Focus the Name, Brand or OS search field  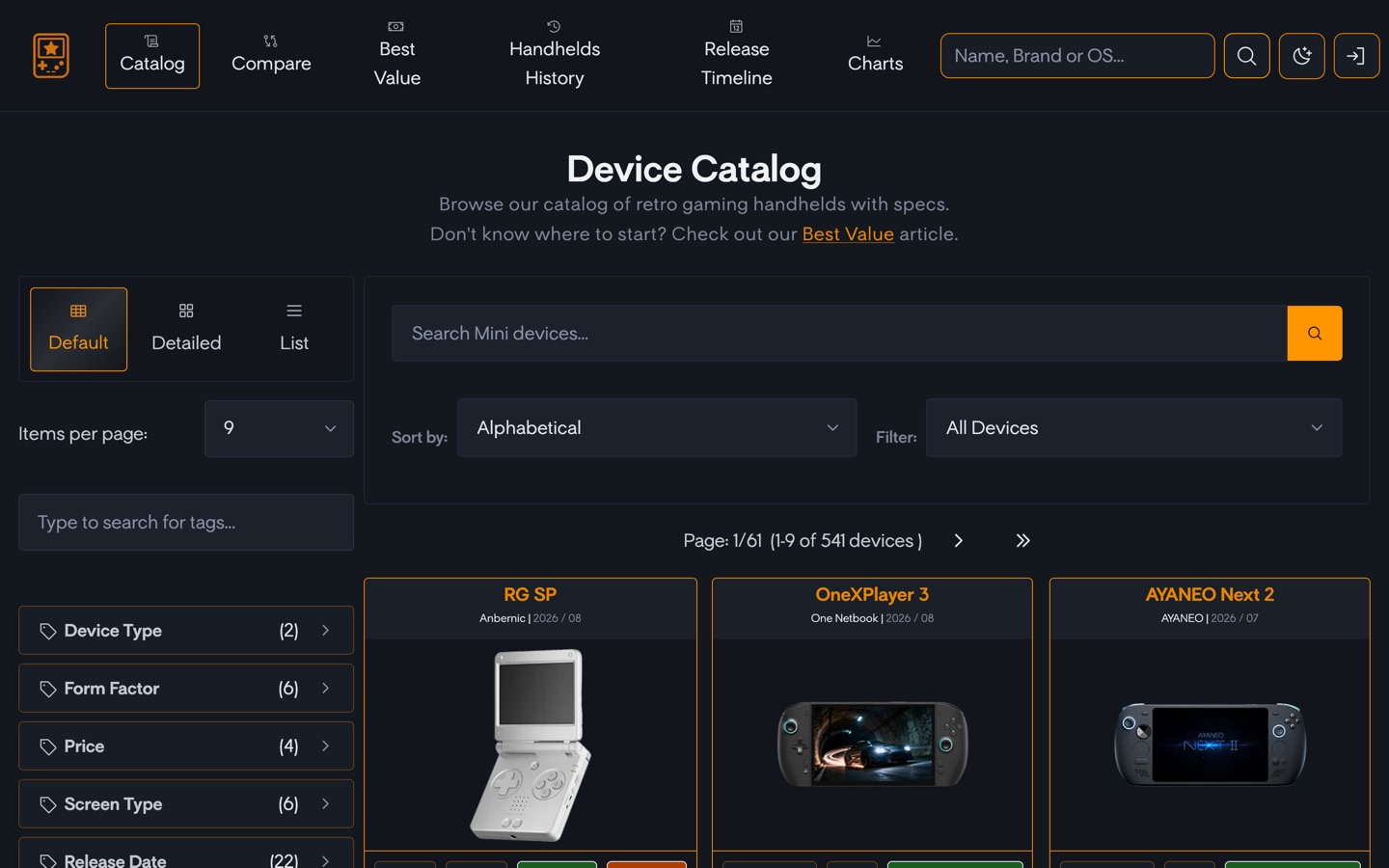tap(1077, 56)
